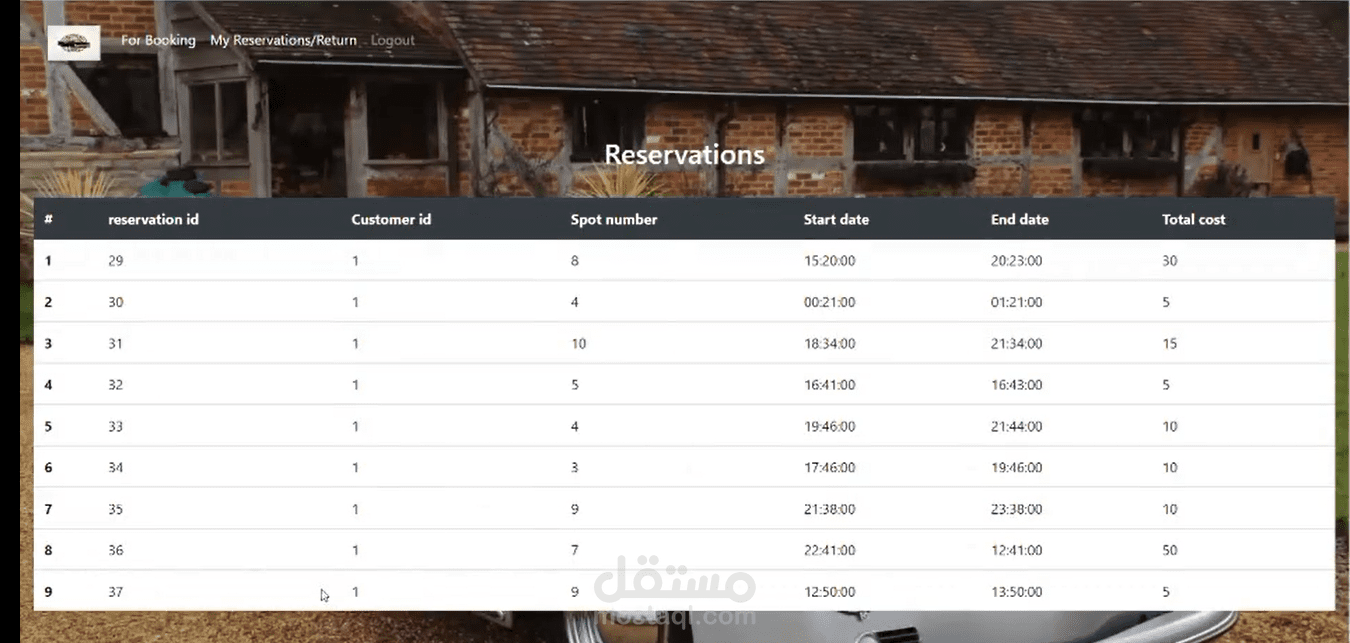Viewport: 1350px width, 643px height.
Task: Open My Reservations/Return page
Action: 283,40
